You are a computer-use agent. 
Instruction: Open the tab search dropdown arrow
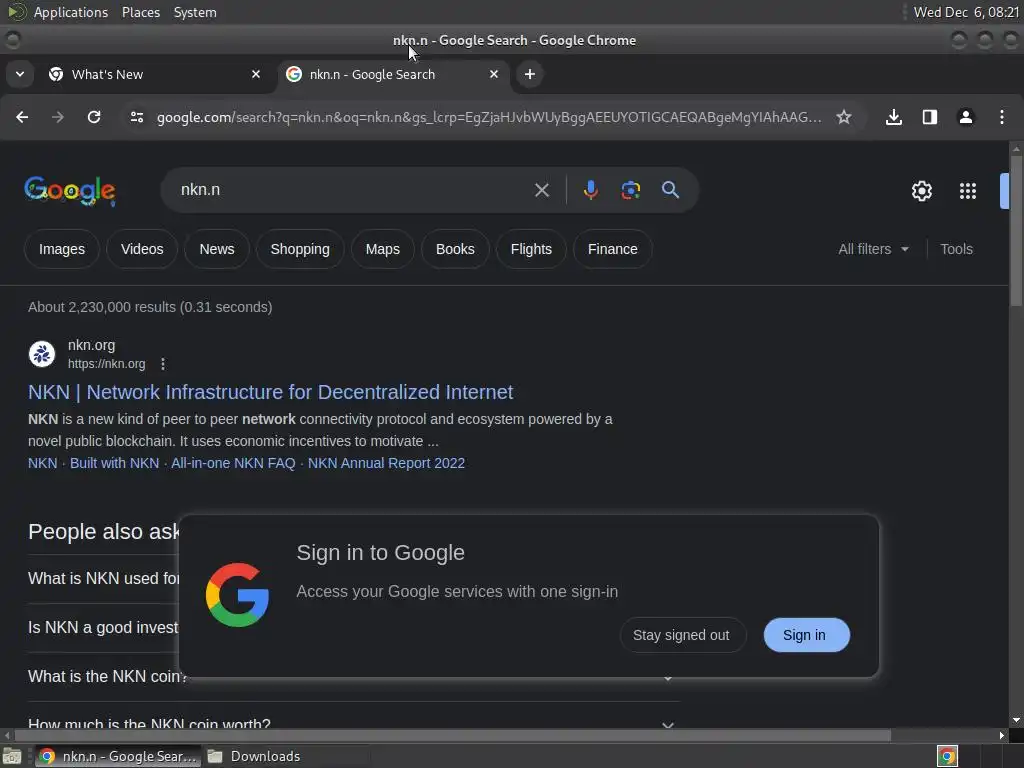pos(20,74)
